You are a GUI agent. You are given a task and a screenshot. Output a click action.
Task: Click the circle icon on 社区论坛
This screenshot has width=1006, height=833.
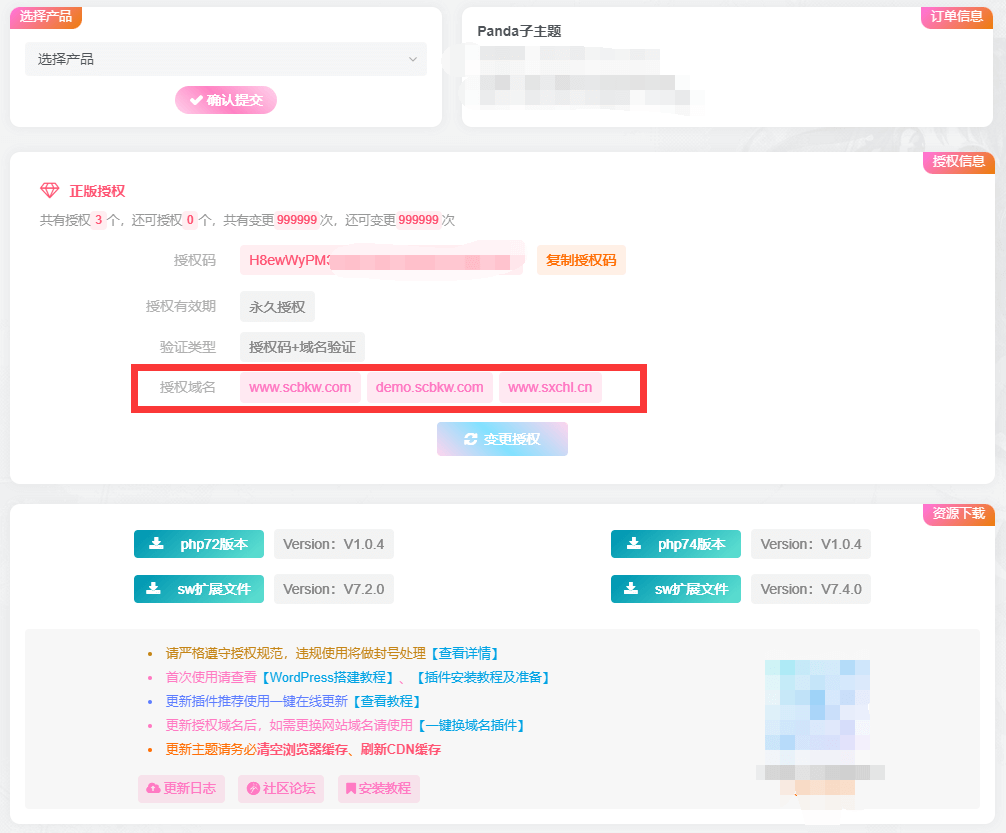tap(253, 789)
